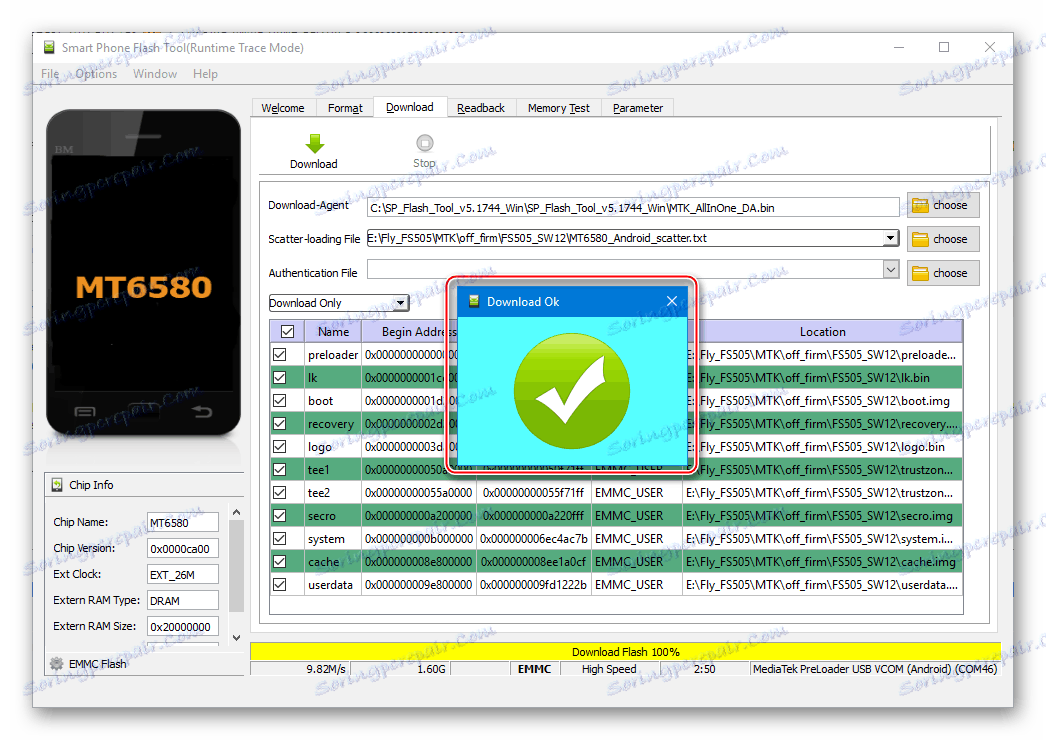Click the MediaTek PreLoader USB VCOM status
The height and width of the screenshot is (740, 1046).
(x=875, y=669)
